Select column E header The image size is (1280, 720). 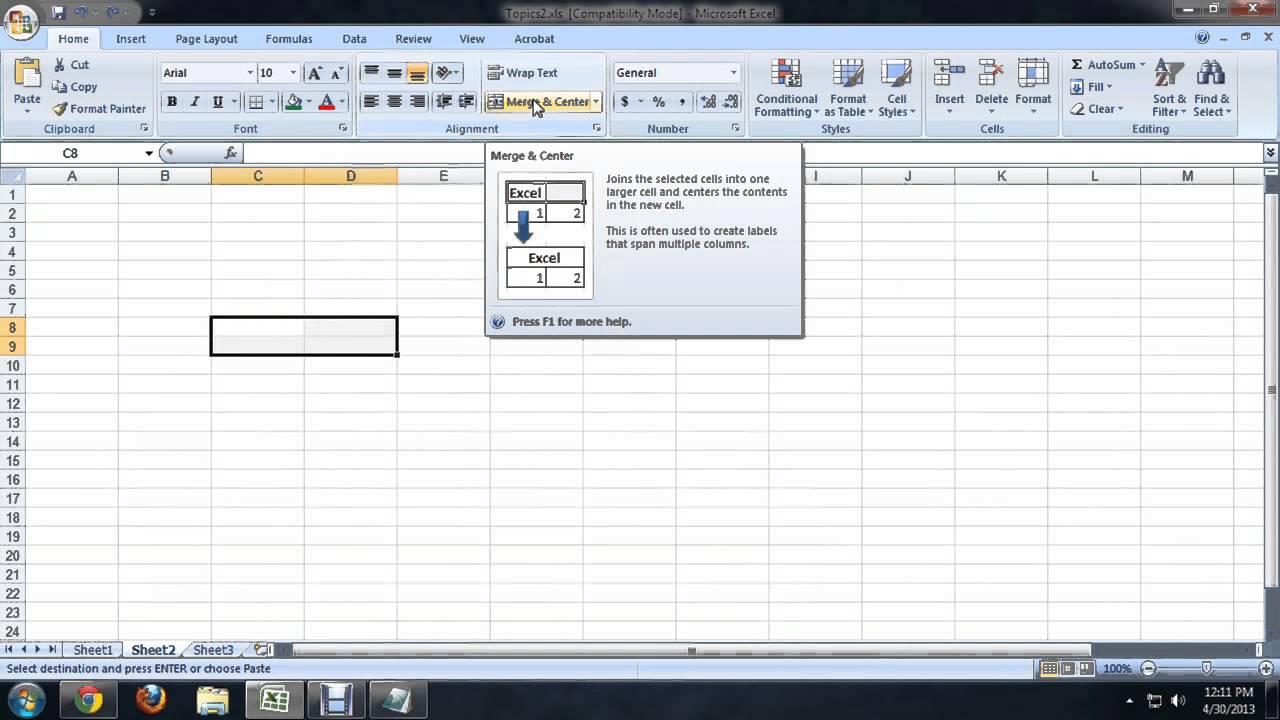[443, 176]
